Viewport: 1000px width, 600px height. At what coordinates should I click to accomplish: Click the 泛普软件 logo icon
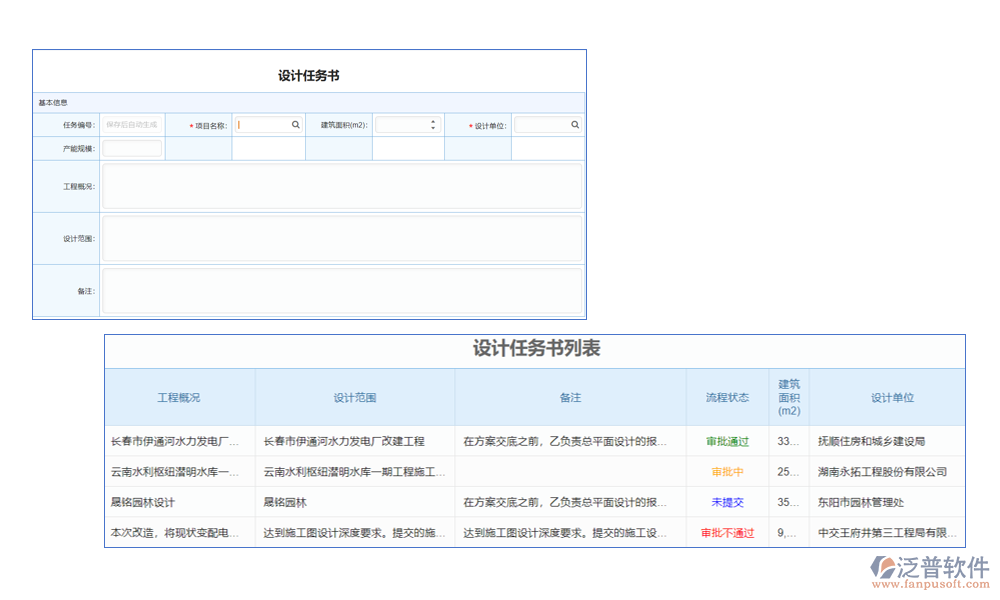click(x=884, y=567)
